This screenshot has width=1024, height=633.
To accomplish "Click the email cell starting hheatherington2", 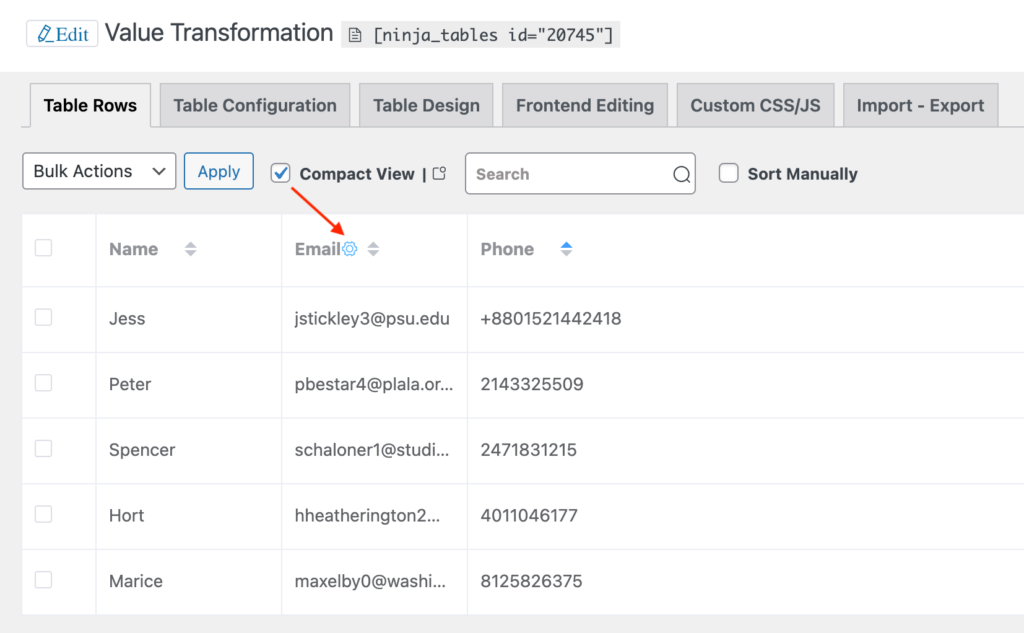I will click(x=367, y=515).
